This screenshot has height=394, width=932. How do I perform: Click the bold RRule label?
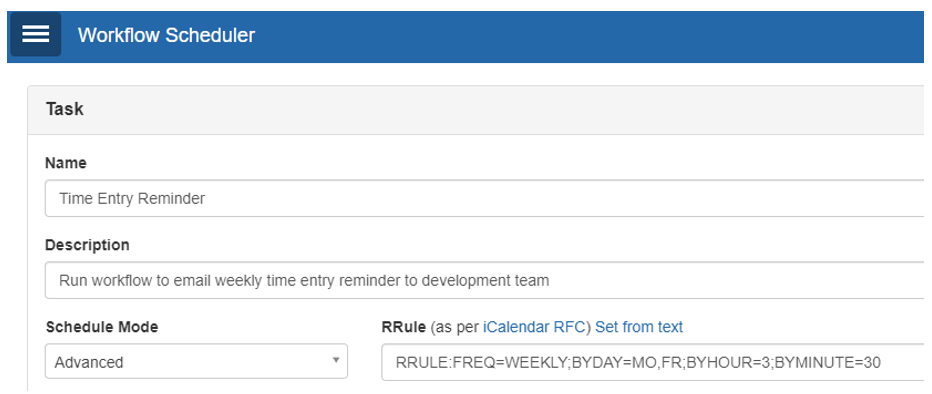403,327
